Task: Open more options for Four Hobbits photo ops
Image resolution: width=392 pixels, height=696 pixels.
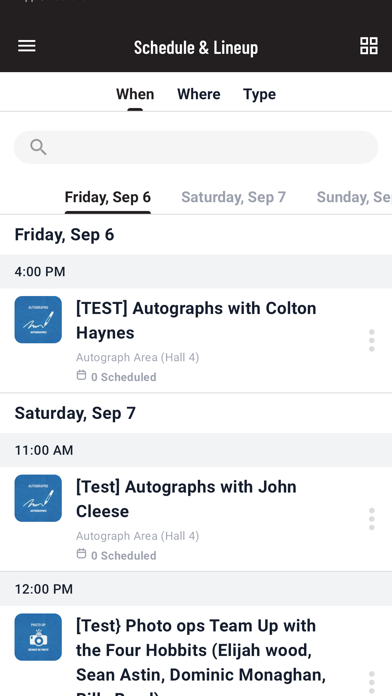Action: [x=372, y=684]
